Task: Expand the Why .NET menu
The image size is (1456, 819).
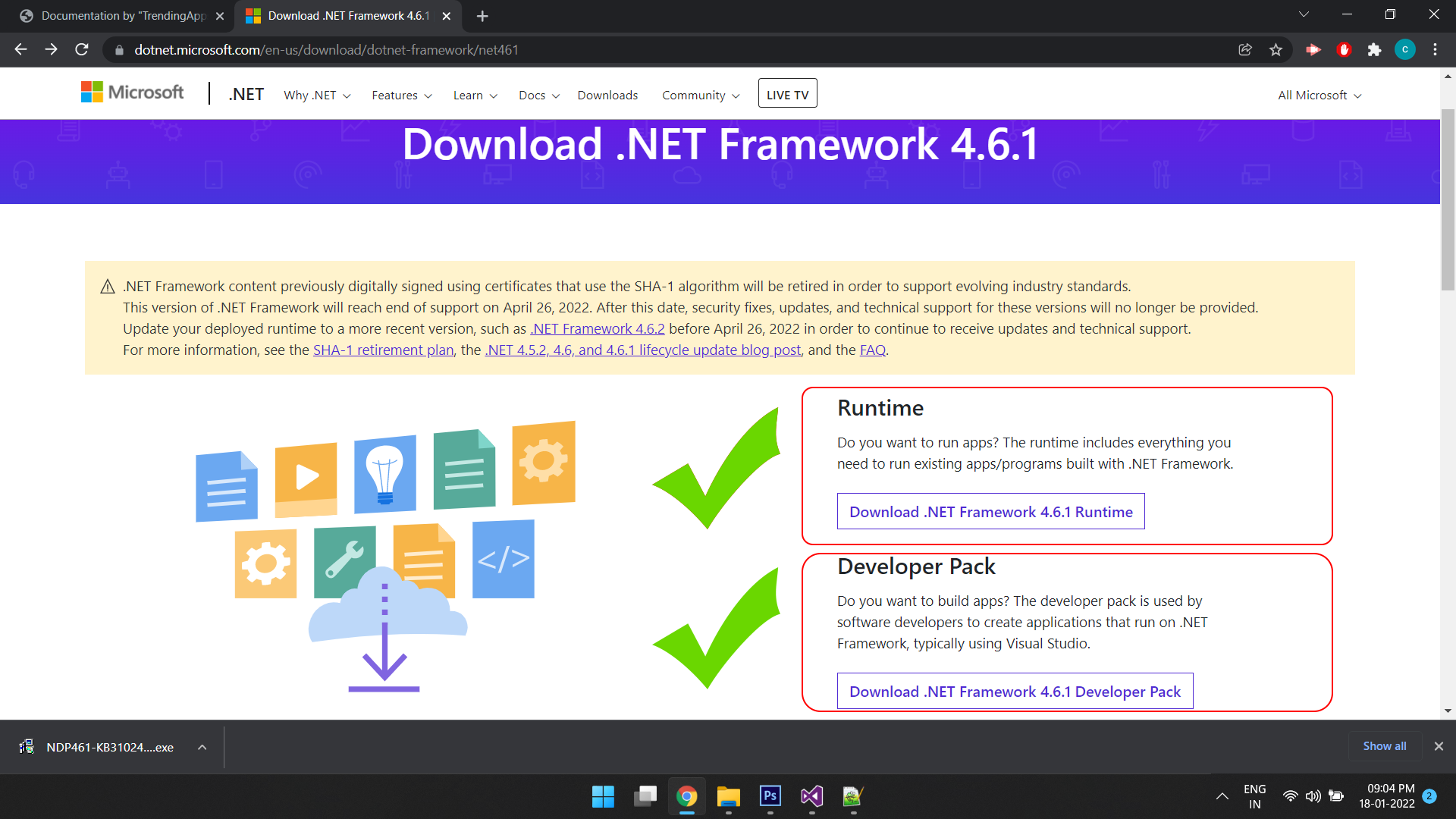Action: coord(317,96)
